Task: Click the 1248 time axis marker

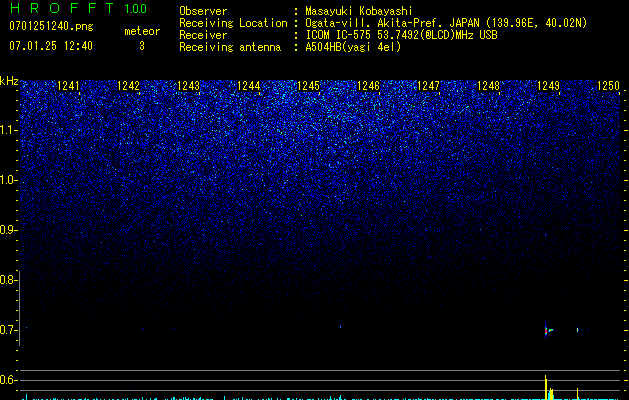Action: [489, 85]
